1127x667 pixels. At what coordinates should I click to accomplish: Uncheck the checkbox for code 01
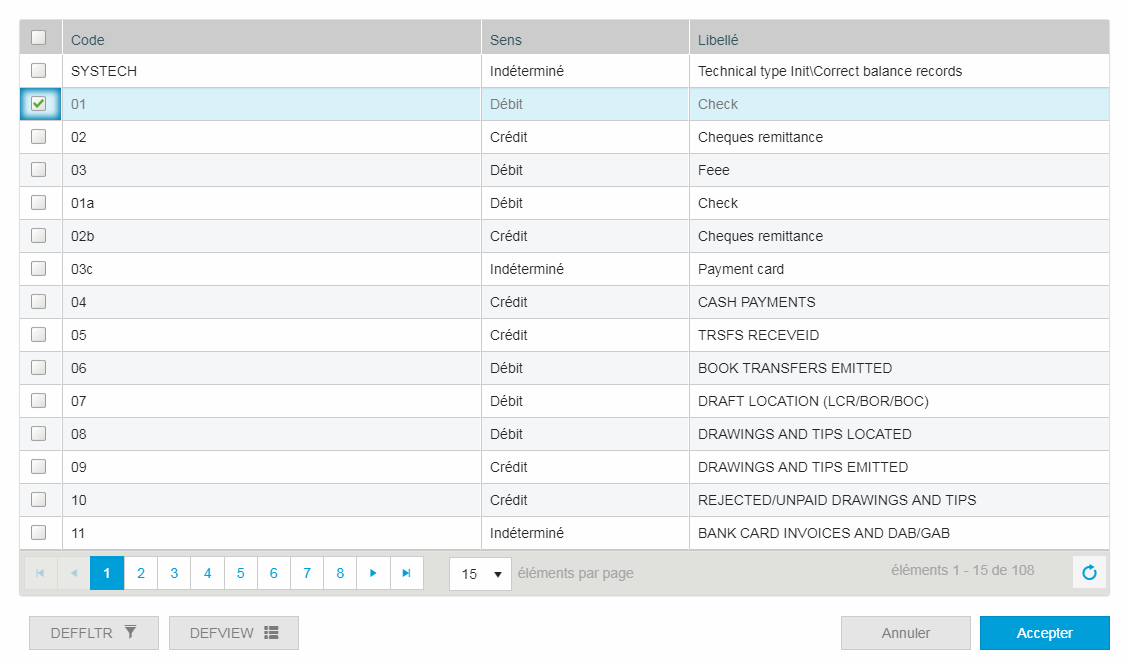click(39, 104)
